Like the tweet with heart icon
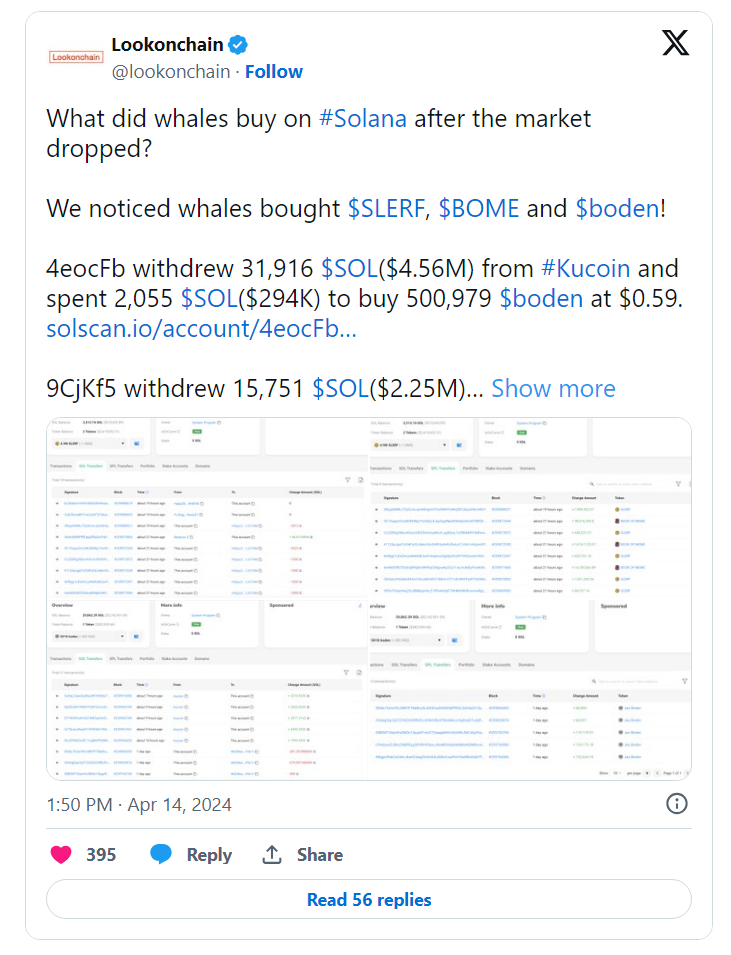The width and height of the screenshot is (731, 955). [61, 855]
